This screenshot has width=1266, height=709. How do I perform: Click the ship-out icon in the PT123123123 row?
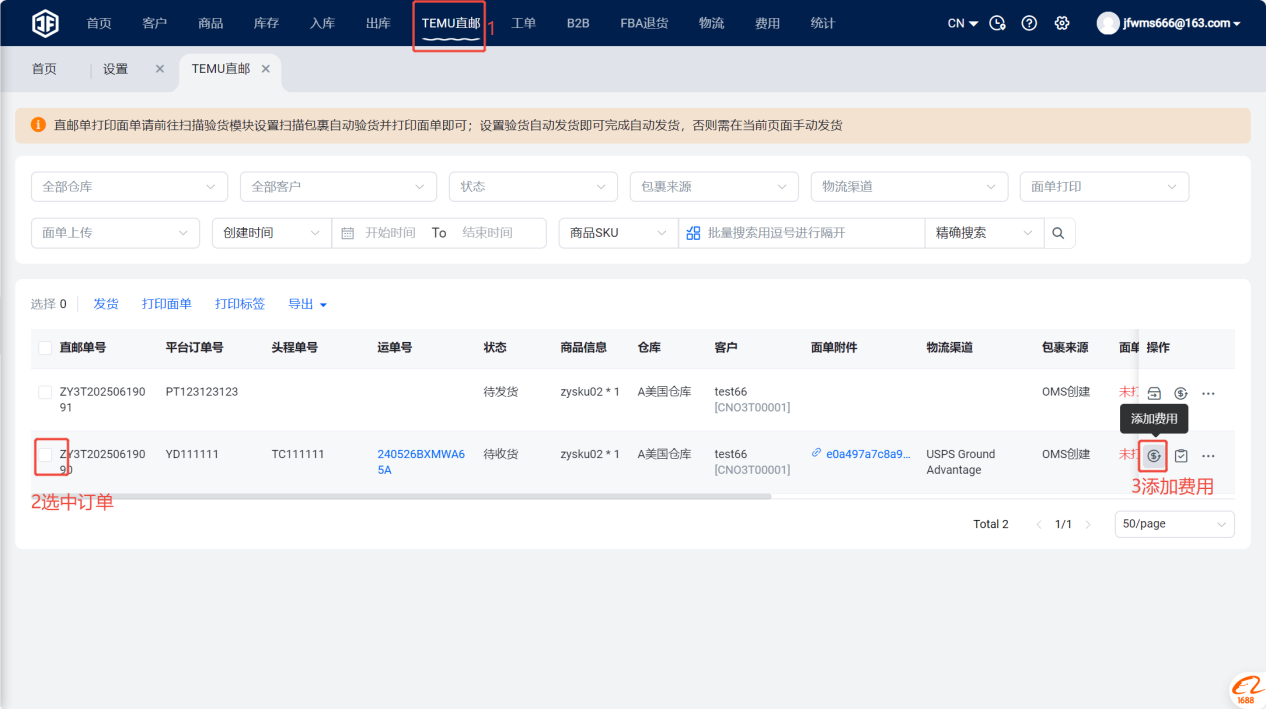point(1154,394)
